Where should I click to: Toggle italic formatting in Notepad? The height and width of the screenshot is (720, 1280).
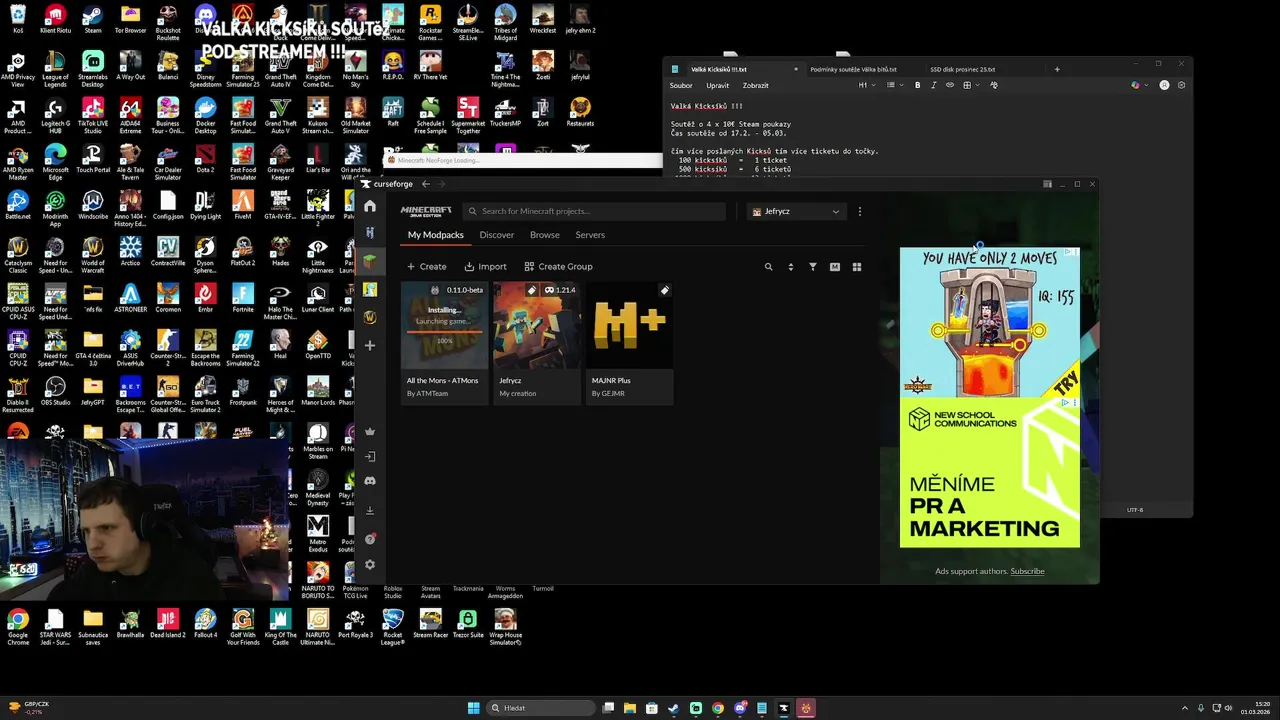(934, 86)
